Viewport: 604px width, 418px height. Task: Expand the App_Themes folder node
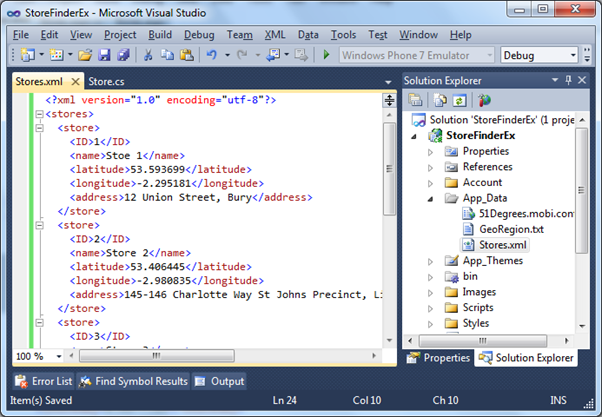coord(430,262)
